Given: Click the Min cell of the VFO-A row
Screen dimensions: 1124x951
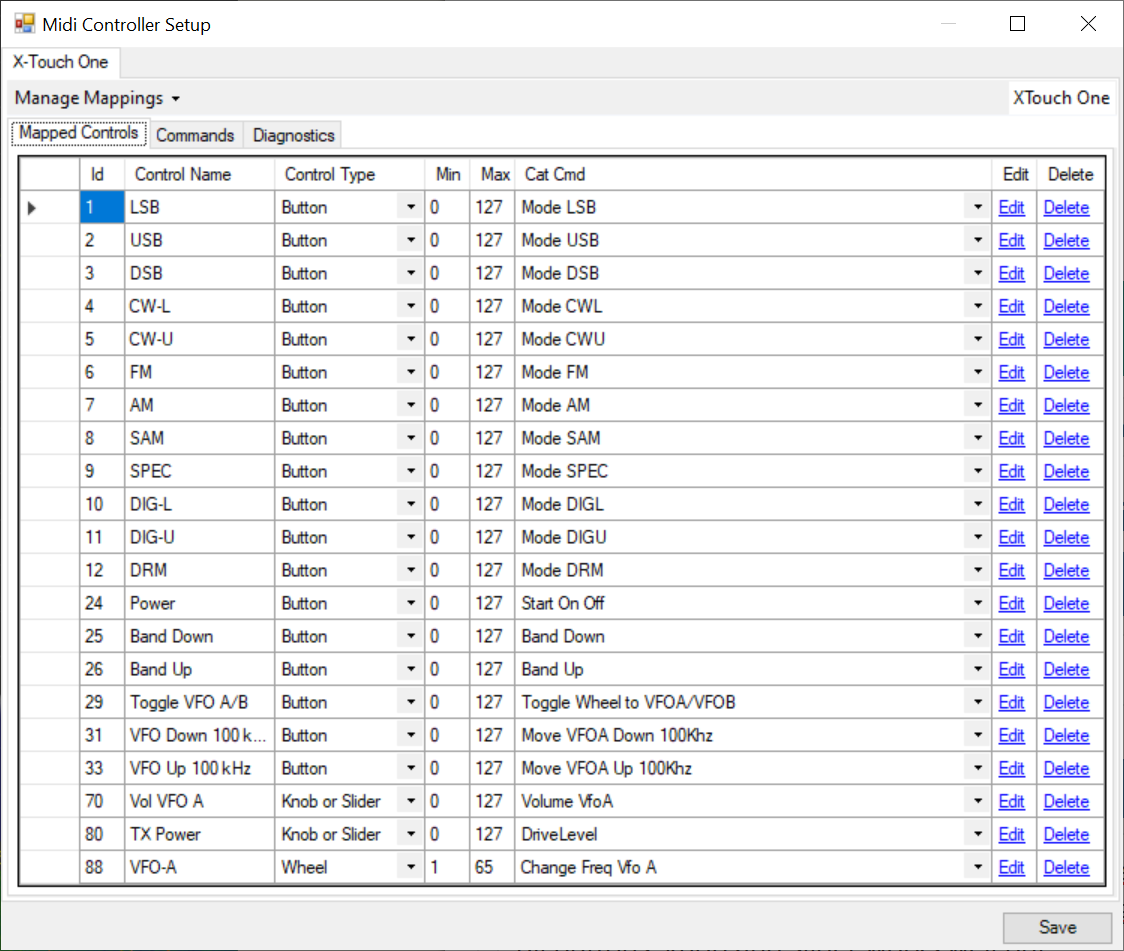Looking at the screenshot, I should (447, 867).
